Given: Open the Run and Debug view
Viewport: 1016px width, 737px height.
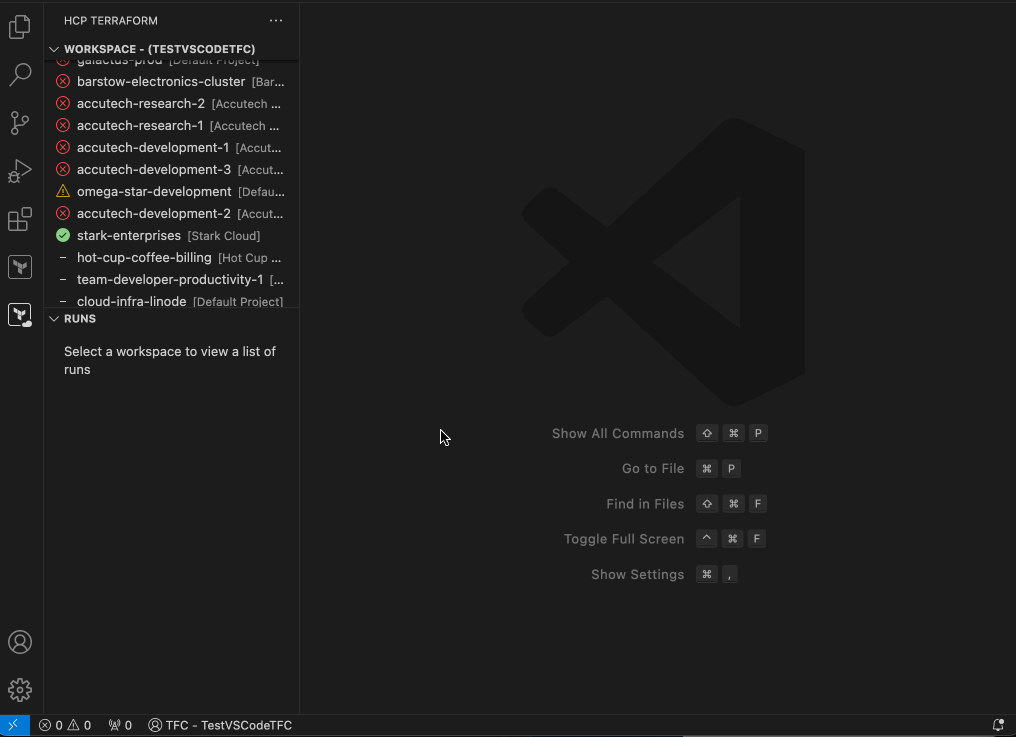Looking at the screenshot, I should 20,171.
